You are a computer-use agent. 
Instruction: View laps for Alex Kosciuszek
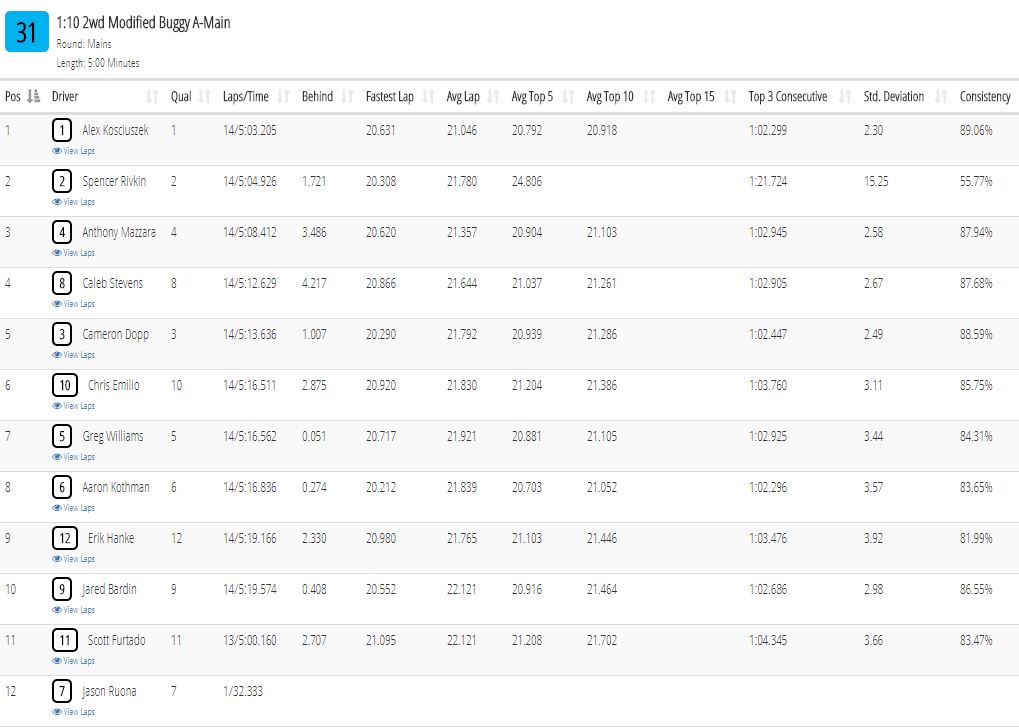coord(73,151)
